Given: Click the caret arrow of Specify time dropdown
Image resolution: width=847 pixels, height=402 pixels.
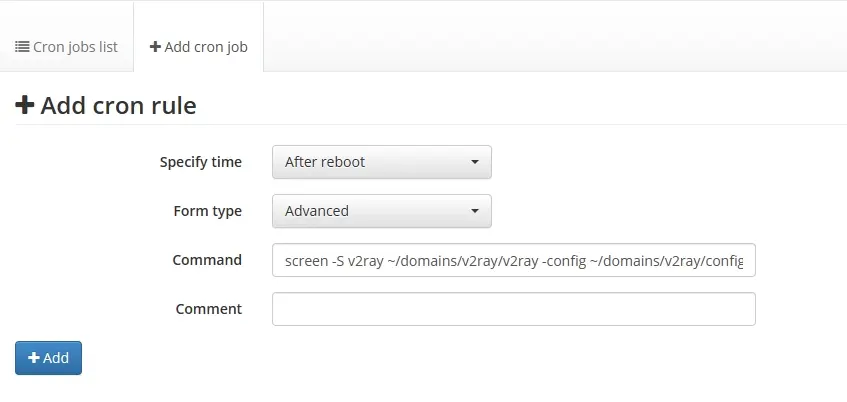Looking at the screenshot, I should tap(474, 162).
